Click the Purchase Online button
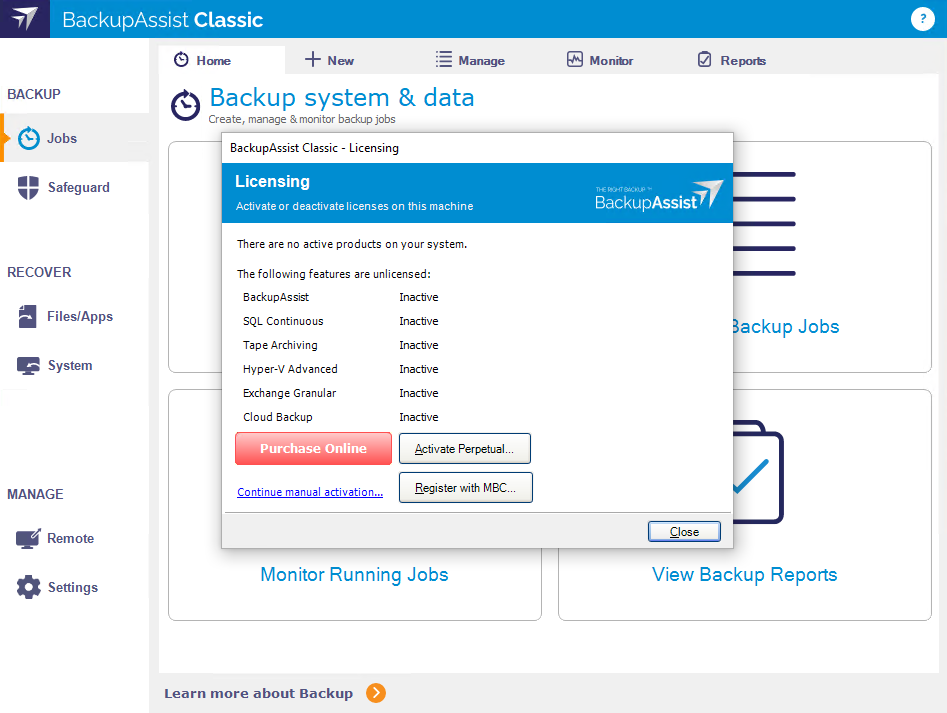The image size is (947, 713). (x=313, y=448)
